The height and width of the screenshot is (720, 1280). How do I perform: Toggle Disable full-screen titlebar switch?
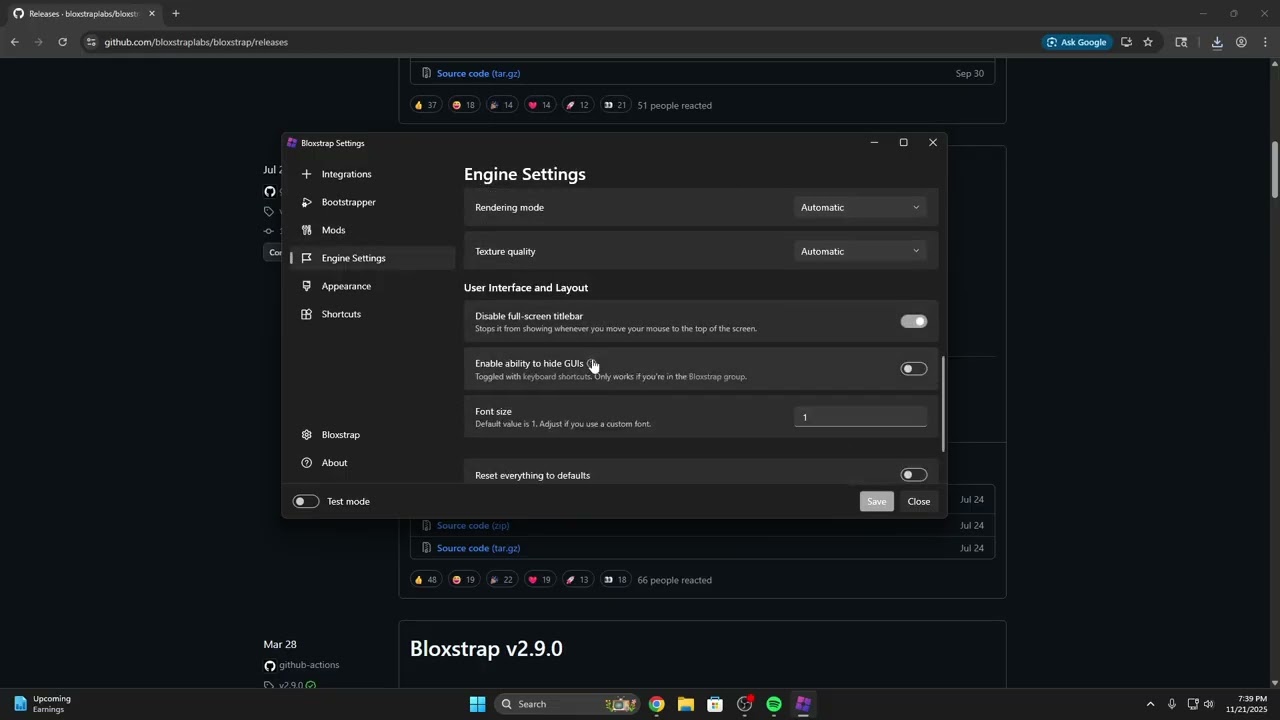[x=914, y=321]
